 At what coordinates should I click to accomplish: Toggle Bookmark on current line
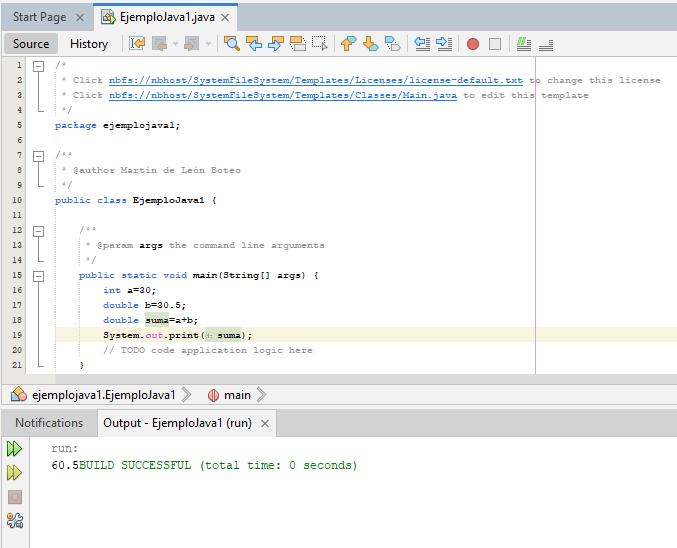pos(392,44)
